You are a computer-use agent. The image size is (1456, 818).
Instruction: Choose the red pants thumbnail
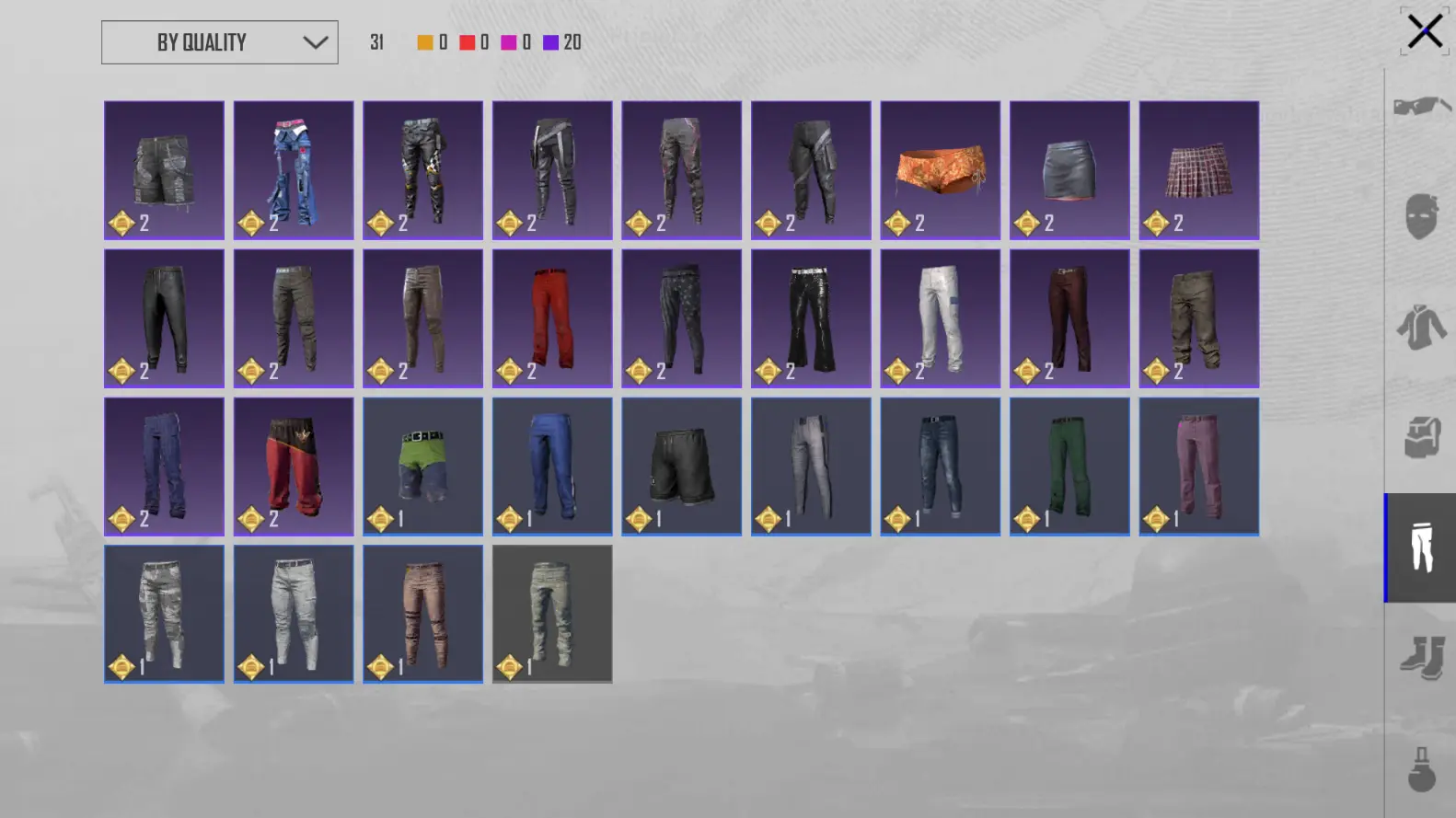[x=551, y=318]
